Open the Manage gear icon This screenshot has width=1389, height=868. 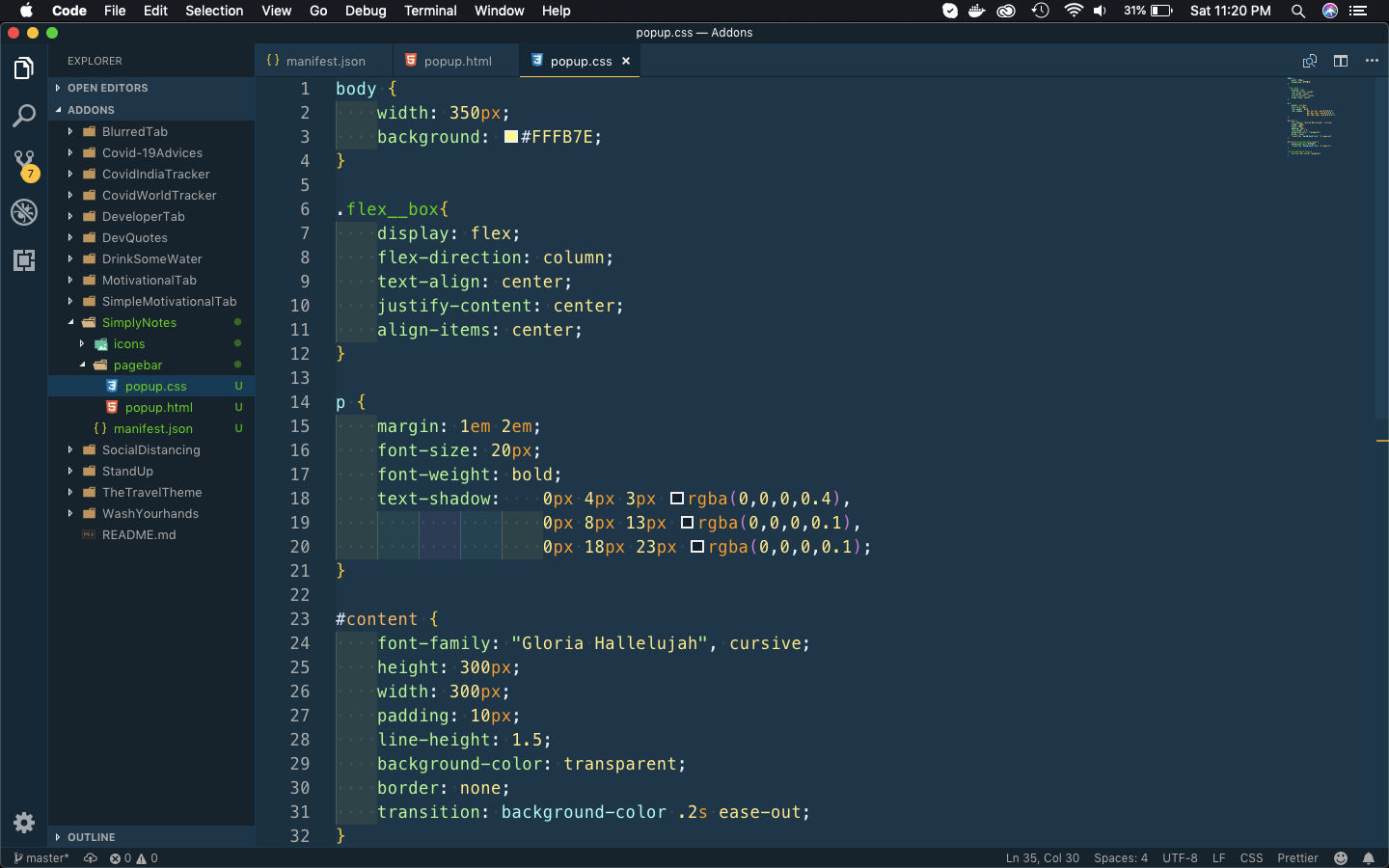point(24,823)
